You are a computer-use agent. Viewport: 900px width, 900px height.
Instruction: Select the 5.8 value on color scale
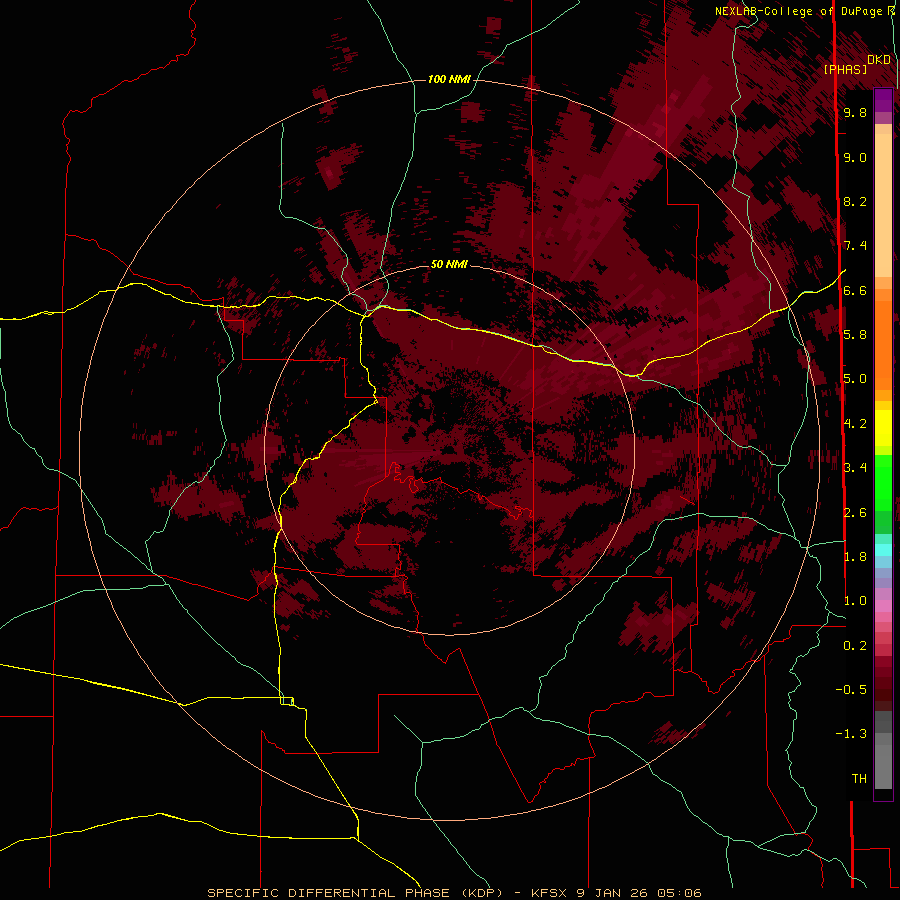[x=855, y=335]
